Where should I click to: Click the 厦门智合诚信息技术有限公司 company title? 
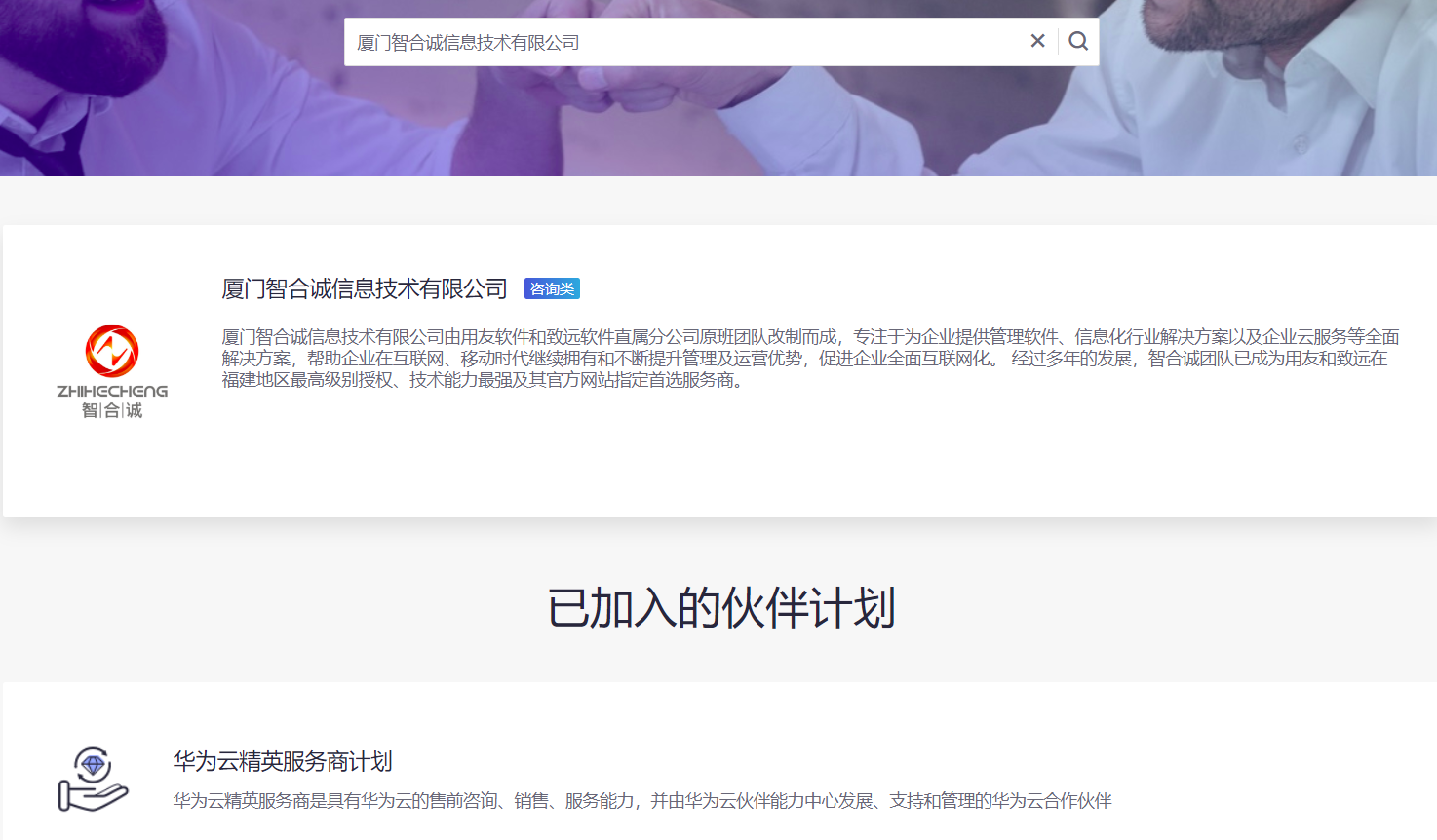365,288
